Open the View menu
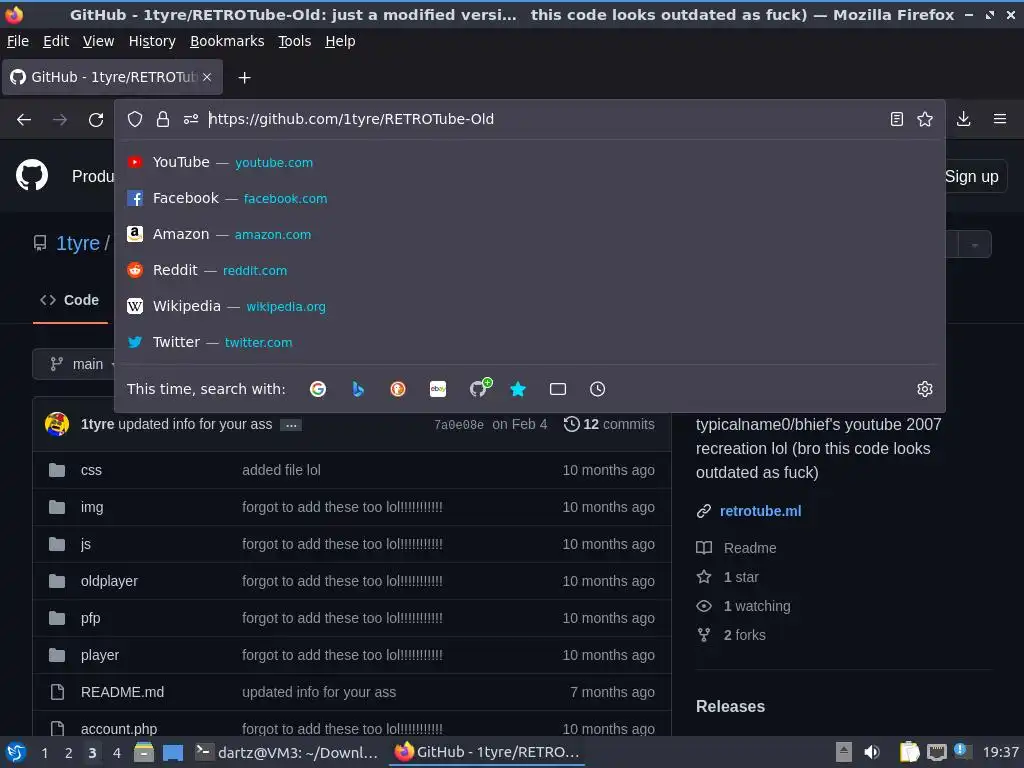The width and height of the screenshot is (1024, 768). (x=99, y=41)
